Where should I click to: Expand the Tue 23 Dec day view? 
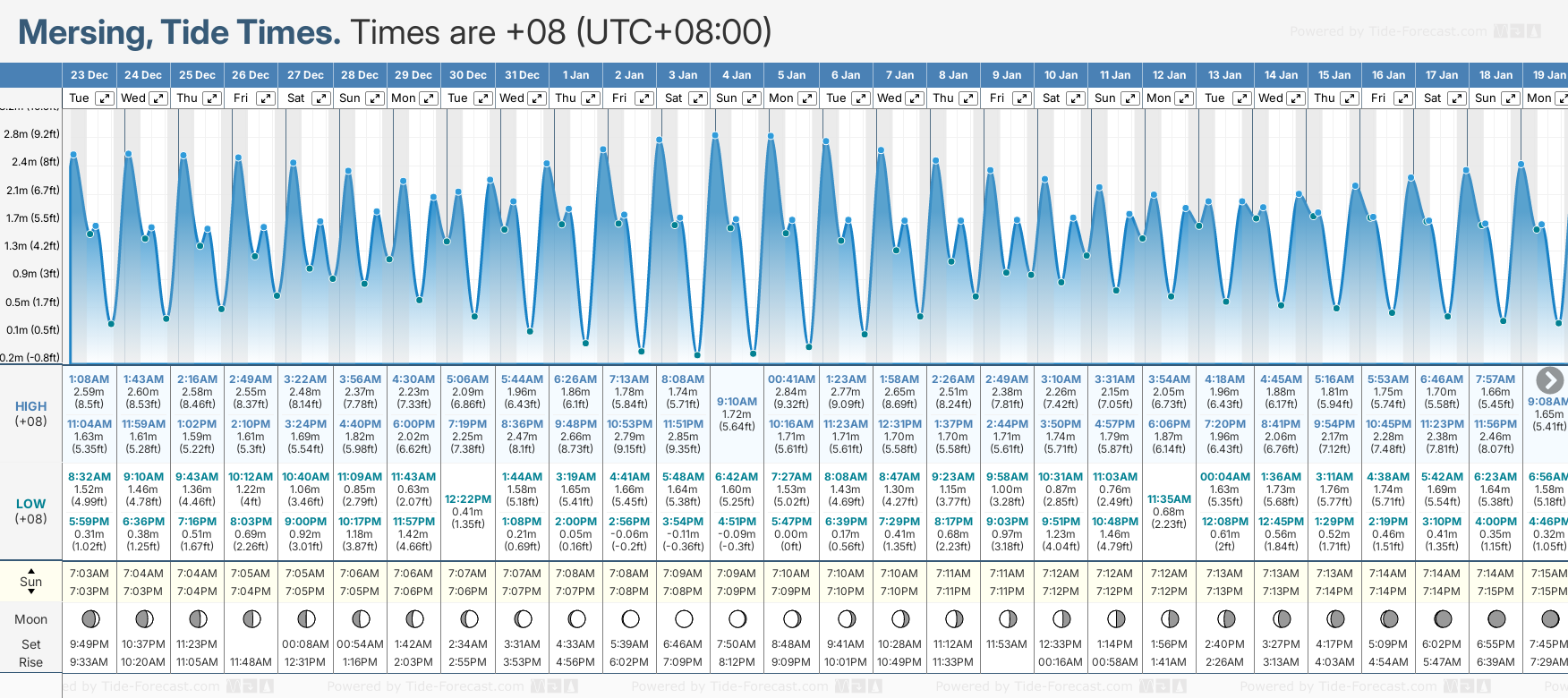[x=105, y=98]
